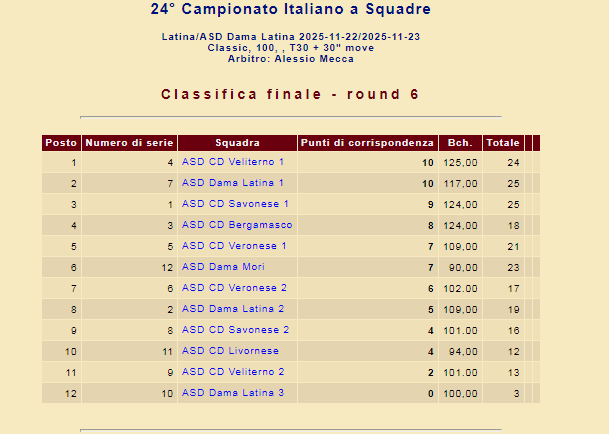Select the ASD CD Savonese 2 link
This screenshot has width=609, height=434.
(x=235, y=330)
